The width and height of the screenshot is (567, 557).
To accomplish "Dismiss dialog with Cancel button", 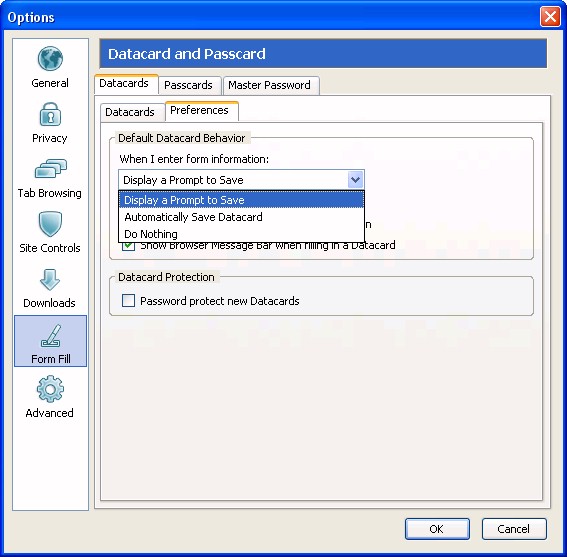I will click(514, 529).
